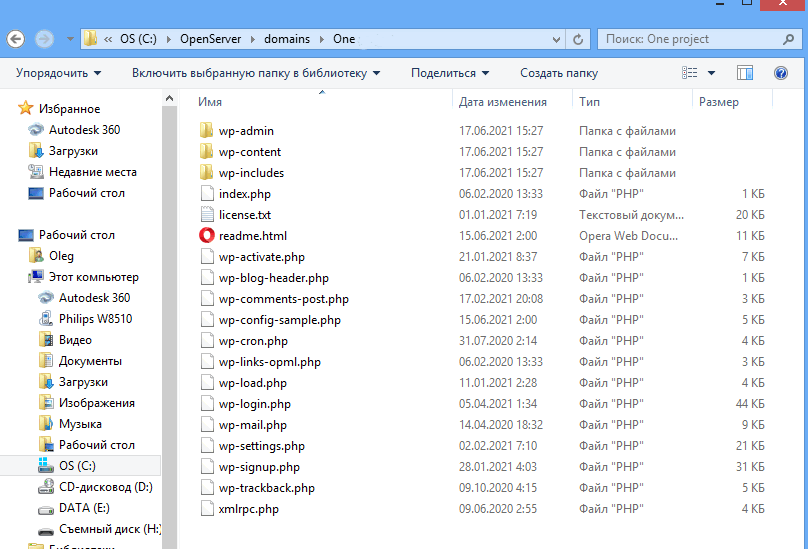The width and height of the screenshot is (808, 549).
Task: Open Philips W8510 device in sidebar
Action: [x=95, y=319]
